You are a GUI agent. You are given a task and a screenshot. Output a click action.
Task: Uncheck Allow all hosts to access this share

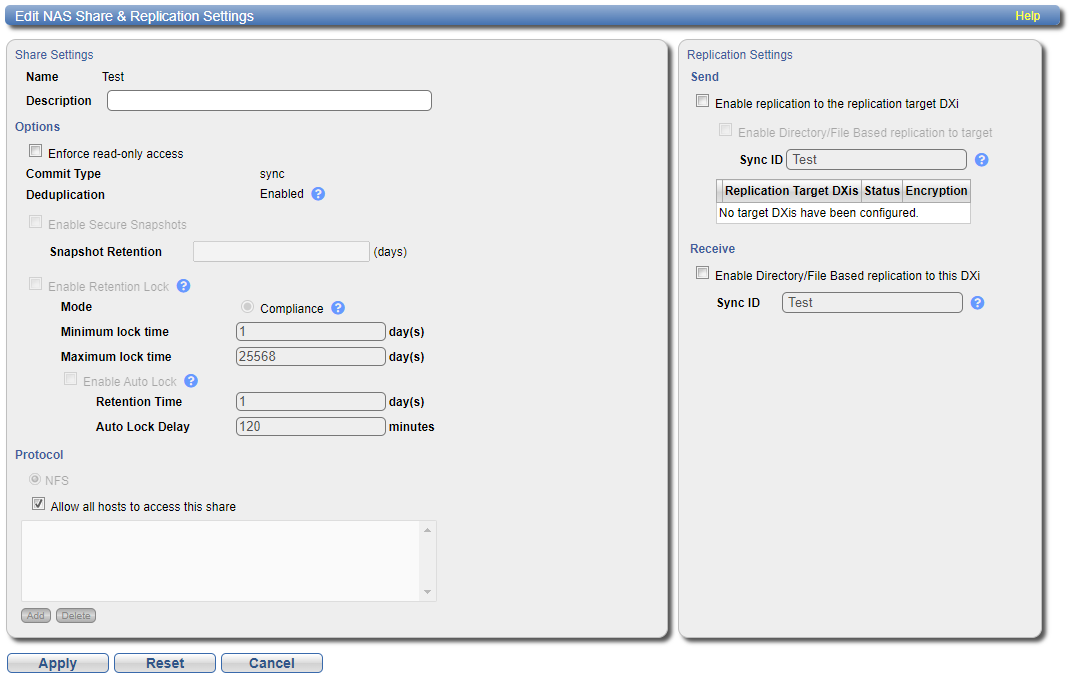coord(38,505)
